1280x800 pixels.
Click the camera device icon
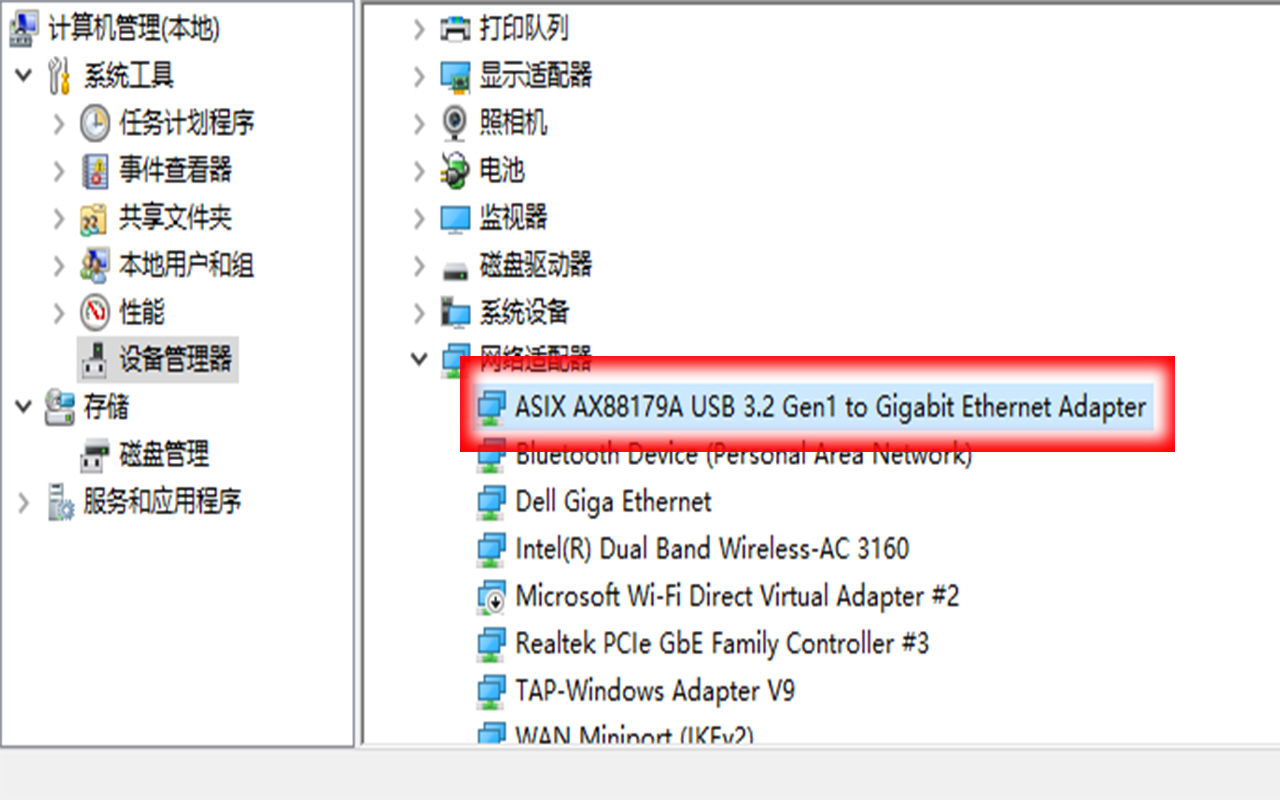(455, 123)
